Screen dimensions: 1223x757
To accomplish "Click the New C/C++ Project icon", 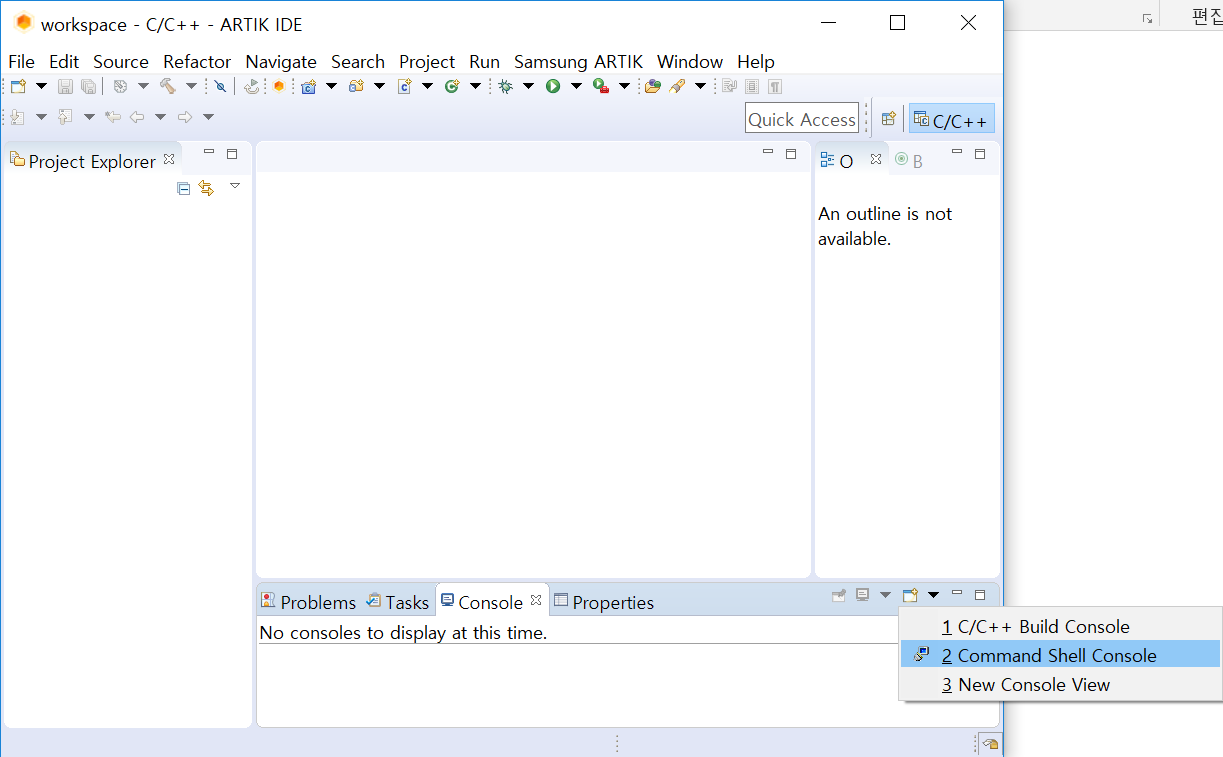I will 309,87.
